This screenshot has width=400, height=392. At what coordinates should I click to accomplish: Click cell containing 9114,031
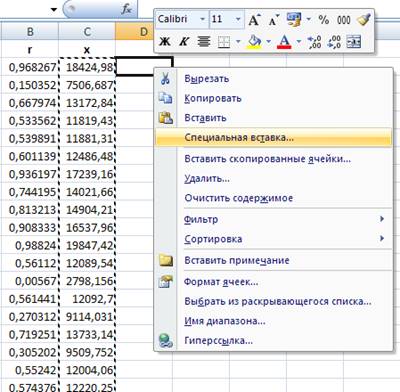(x=87, y=316)
